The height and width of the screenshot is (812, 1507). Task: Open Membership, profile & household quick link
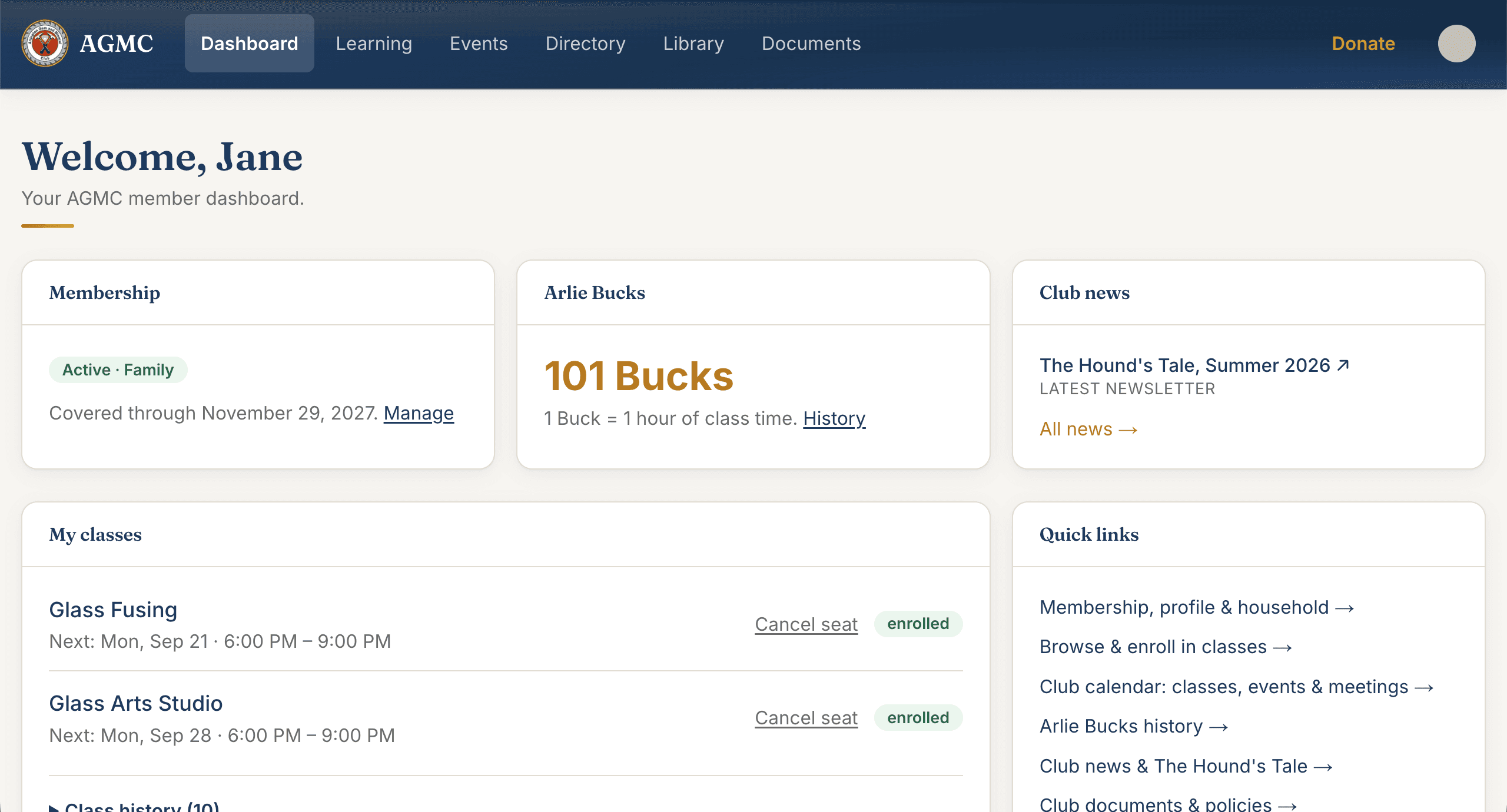1197,607
